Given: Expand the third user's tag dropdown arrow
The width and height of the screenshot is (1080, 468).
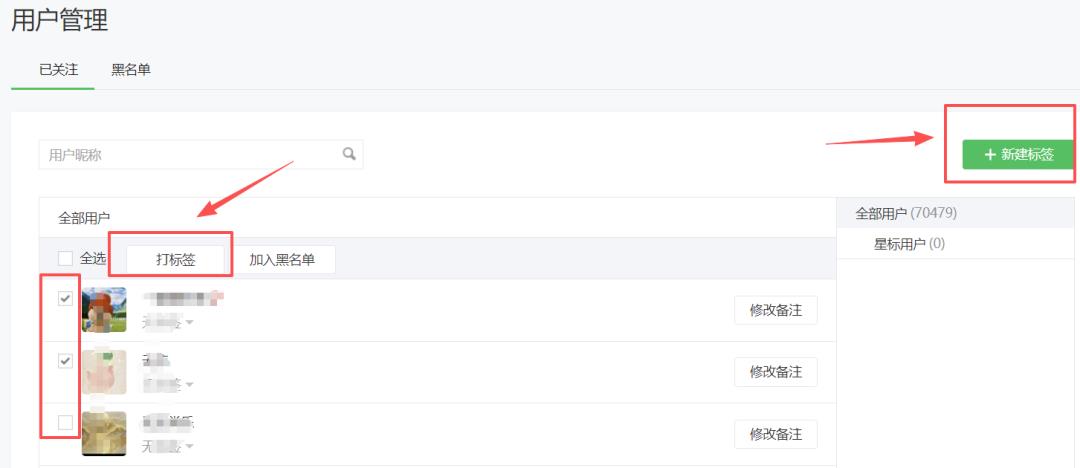Looking at the screenshot, I should [x=189, y=446].
